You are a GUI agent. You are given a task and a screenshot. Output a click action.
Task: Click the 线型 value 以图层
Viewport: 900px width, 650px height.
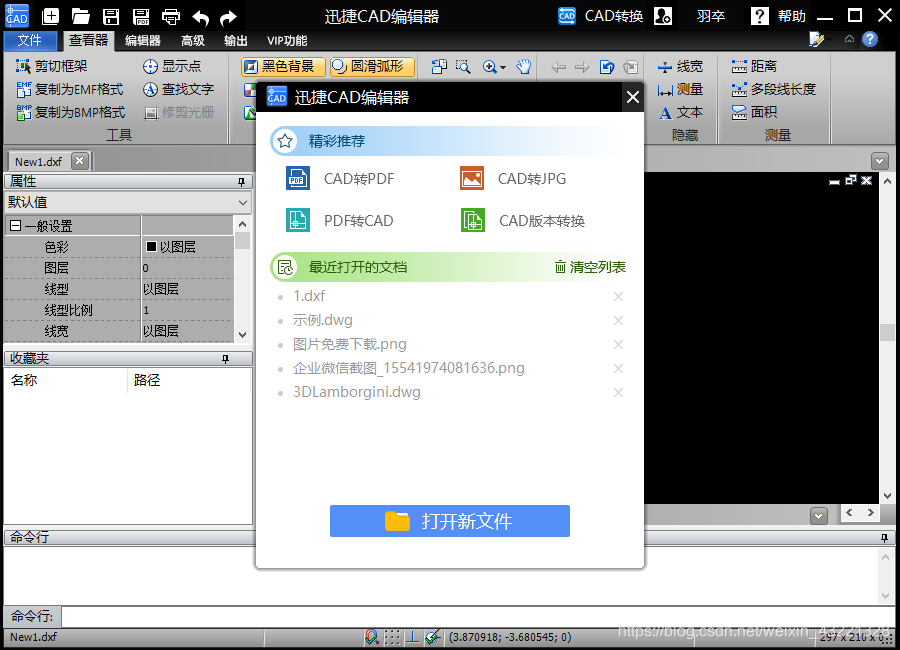tap(161, 289)
